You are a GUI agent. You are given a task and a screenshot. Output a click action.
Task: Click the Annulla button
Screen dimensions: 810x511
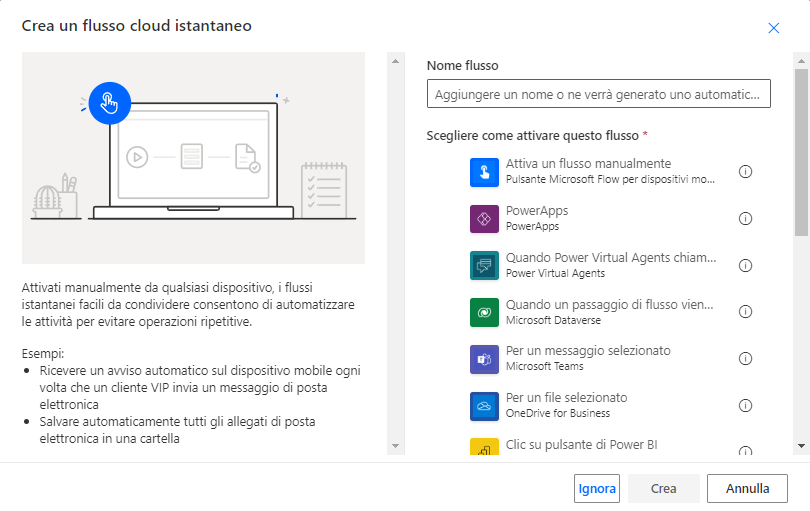[747, 488]
